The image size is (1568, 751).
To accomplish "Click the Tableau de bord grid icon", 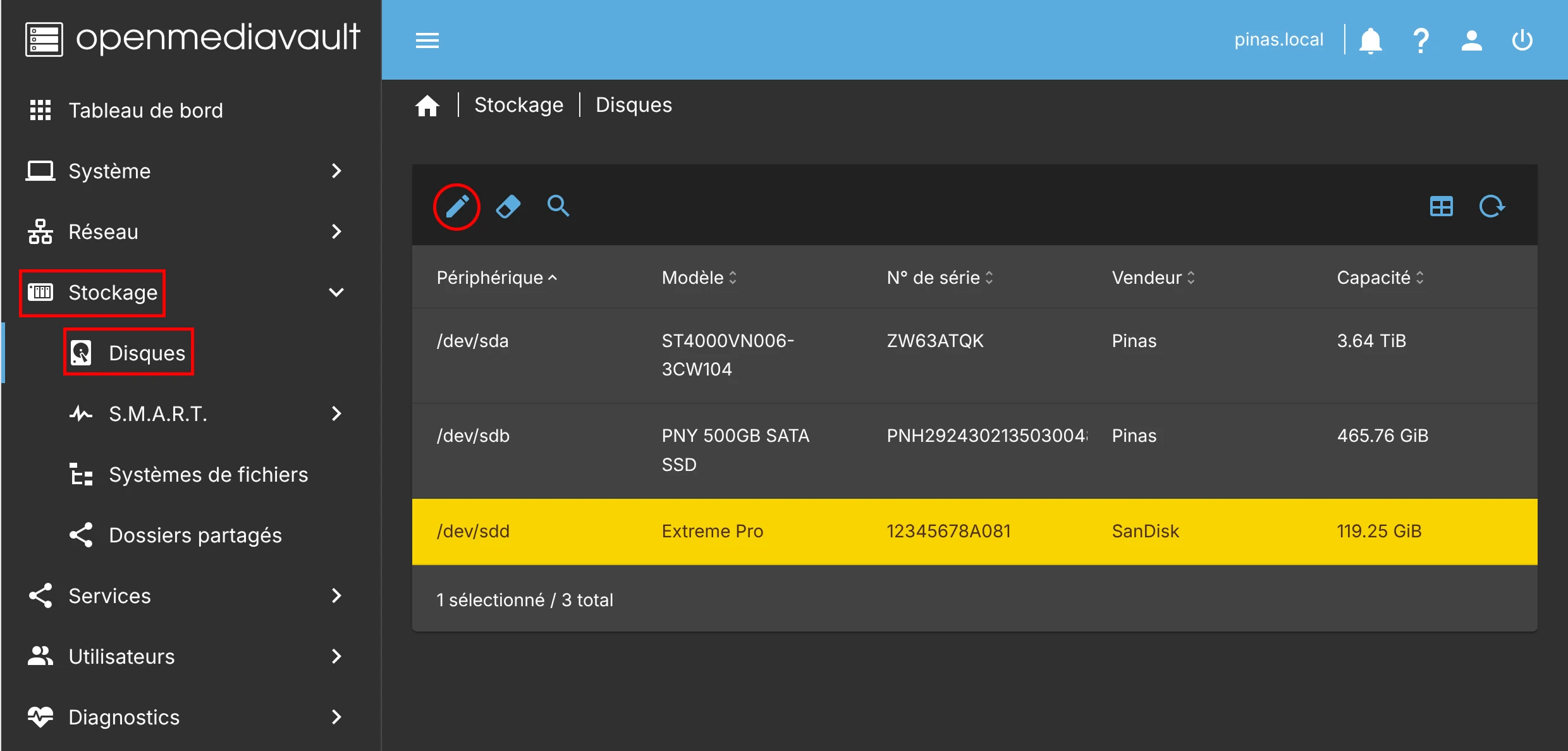I will 40,110.
